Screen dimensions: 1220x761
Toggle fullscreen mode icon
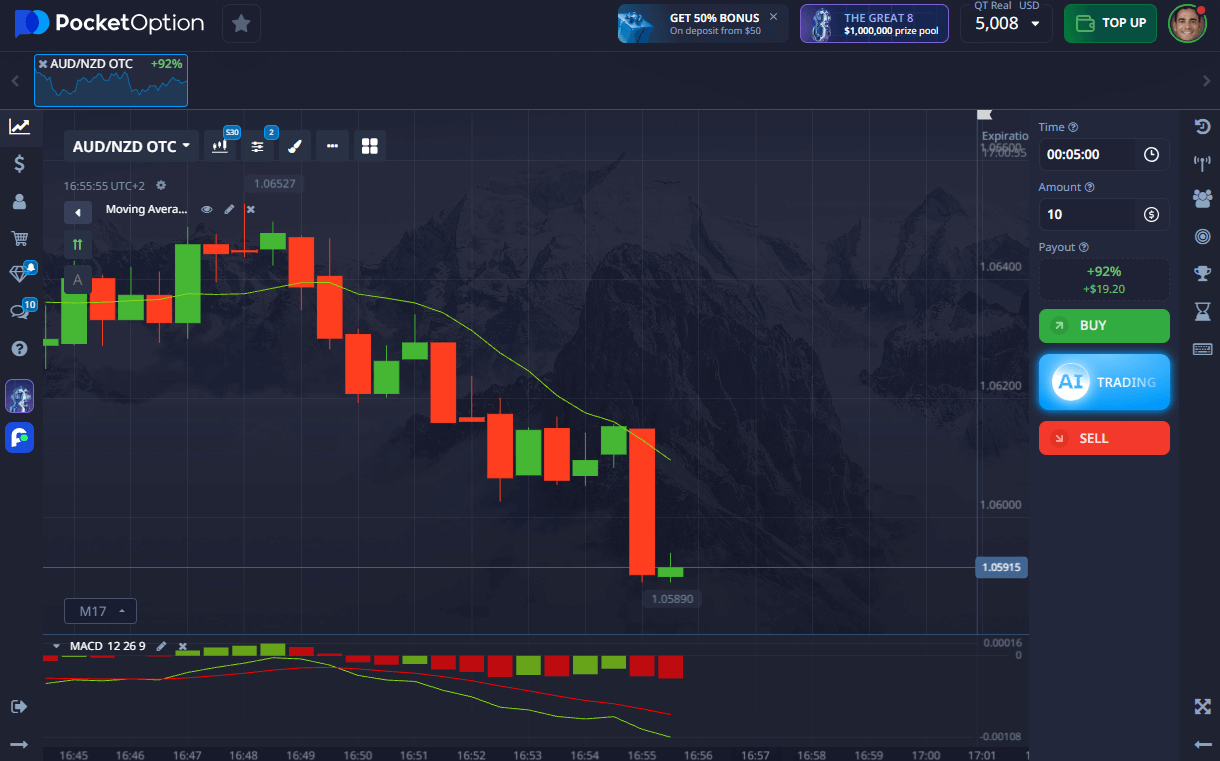pyautogui.click(x=1203, y=707)
